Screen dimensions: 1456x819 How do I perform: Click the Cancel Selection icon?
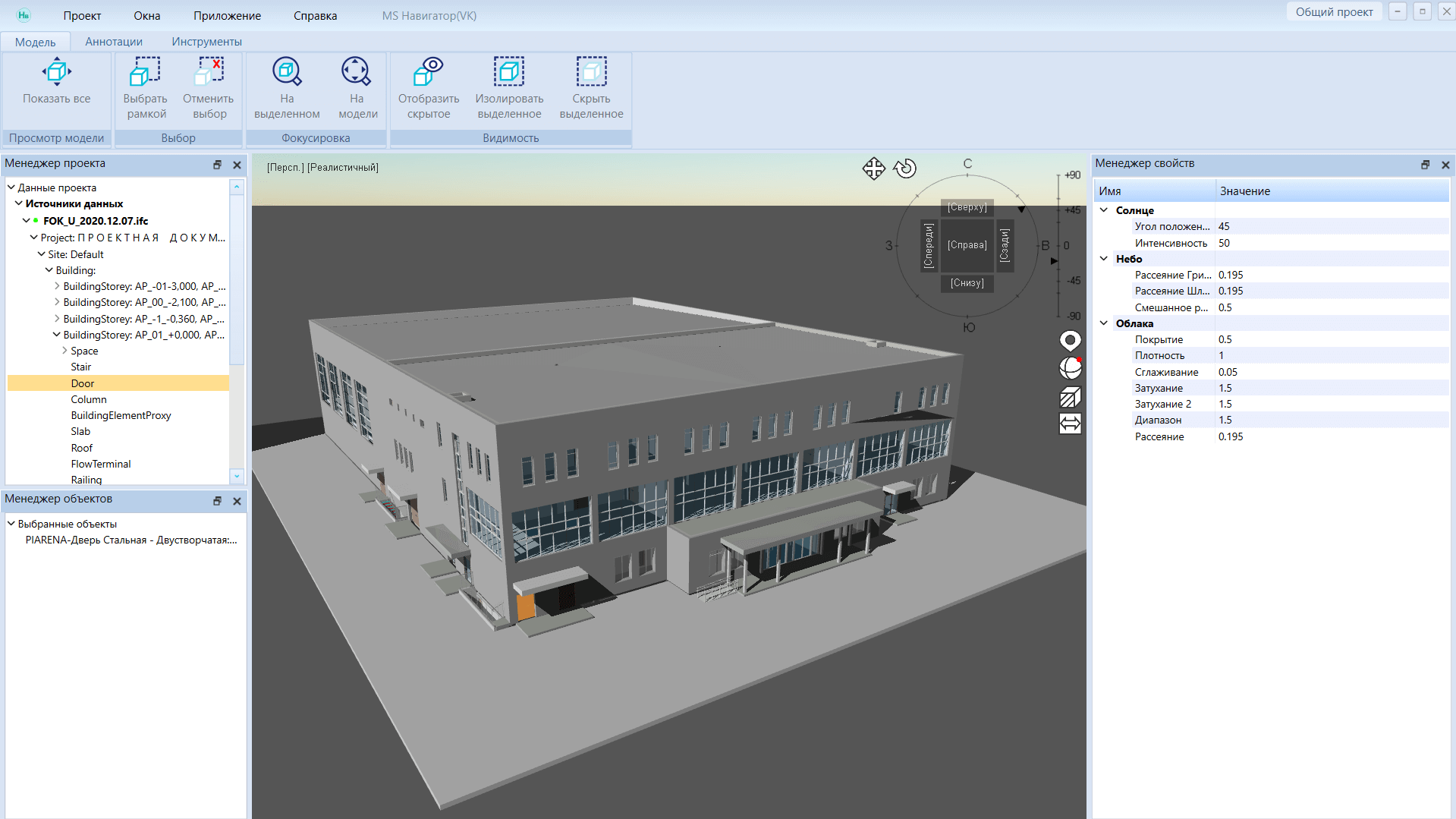[x=209, y=73]
